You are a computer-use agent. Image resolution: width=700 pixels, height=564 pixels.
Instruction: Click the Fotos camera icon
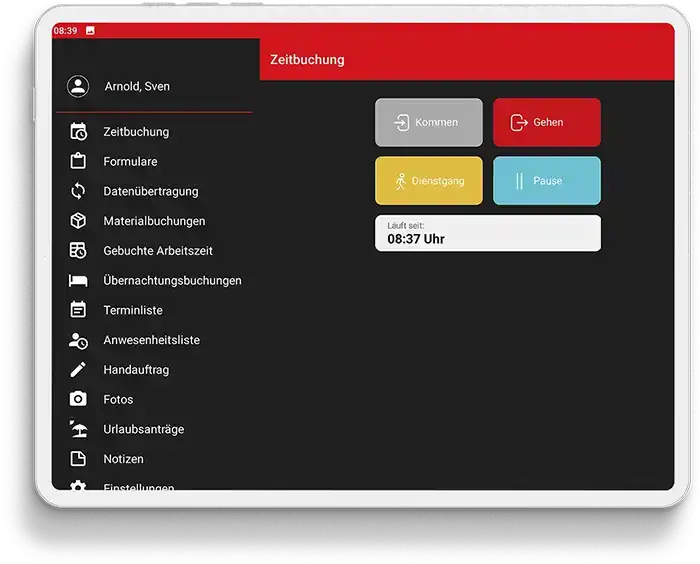pos(78,399)
